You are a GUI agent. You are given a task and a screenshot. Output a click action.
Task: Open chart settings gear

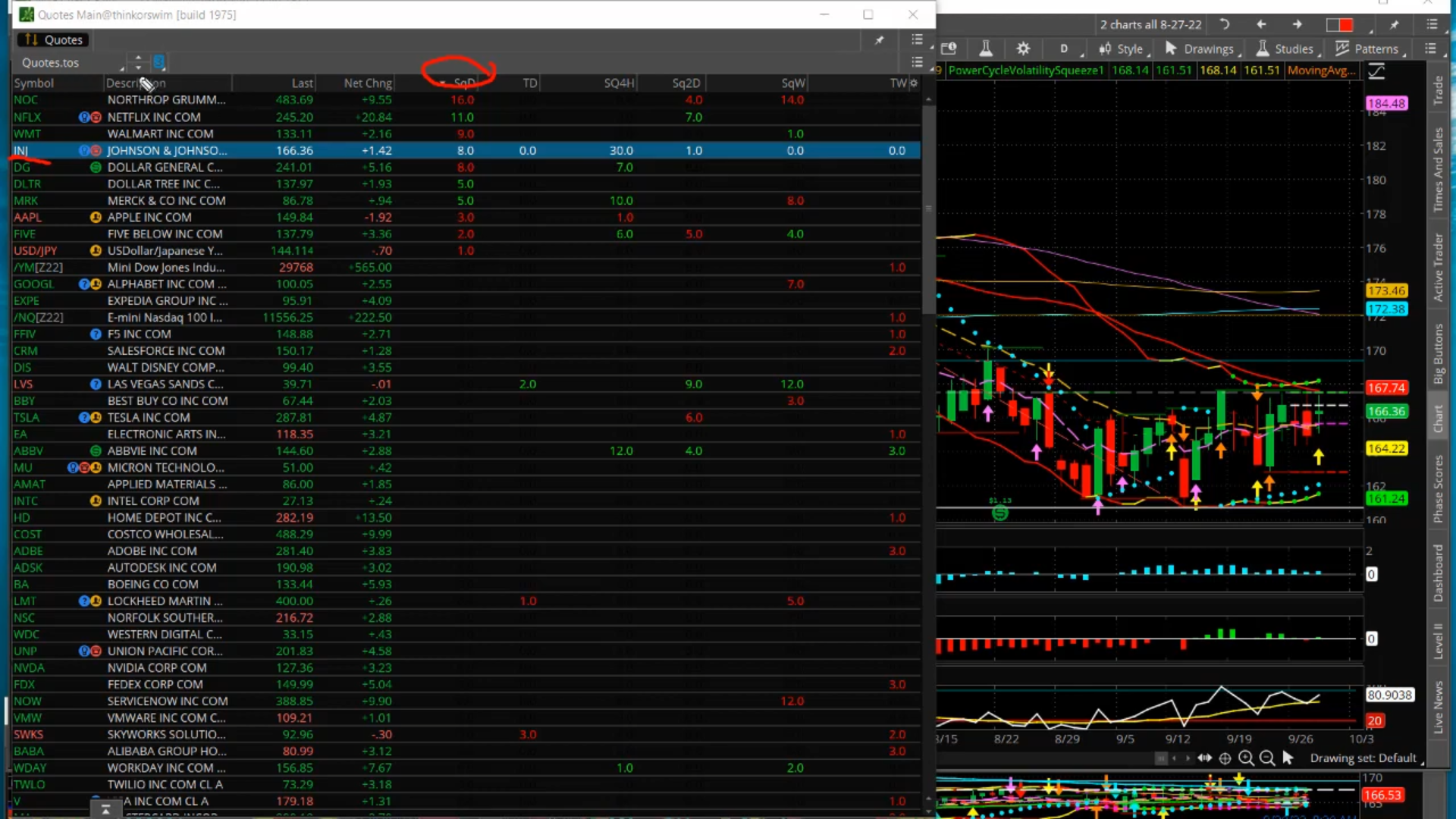tap(1023, 49)
